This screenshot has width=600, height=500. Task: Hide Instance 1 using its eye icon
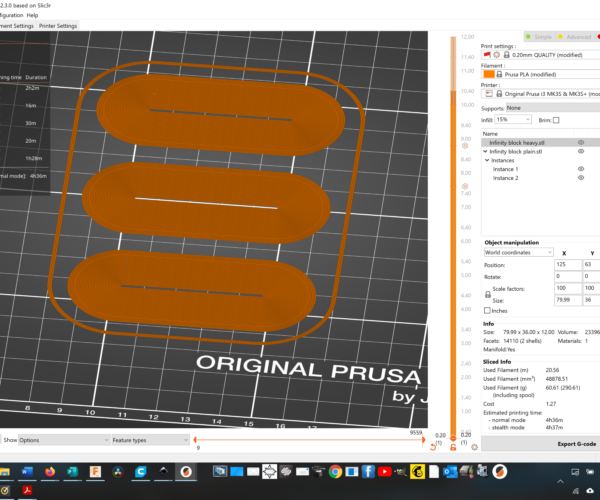pyautogui.click(x=581, y=169)
